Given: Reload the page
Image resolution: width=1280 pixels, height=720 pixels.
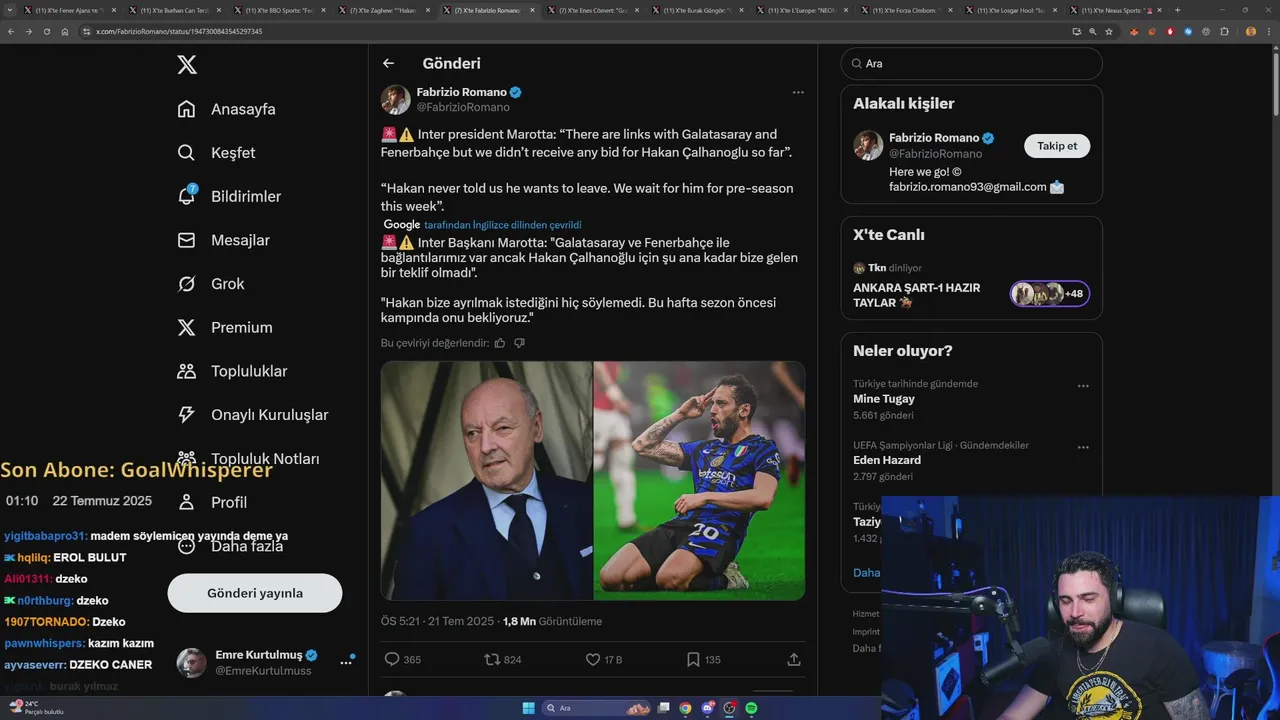Looking at the screenshot, I should click(x=47, y=31).
